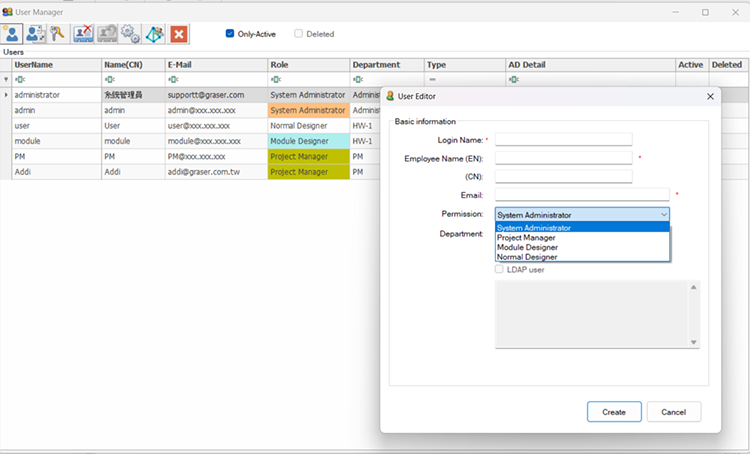Viewport: 750px width, 454px height.
Task: Click the (CN) name input field
Action: click(x=563, y=177)
